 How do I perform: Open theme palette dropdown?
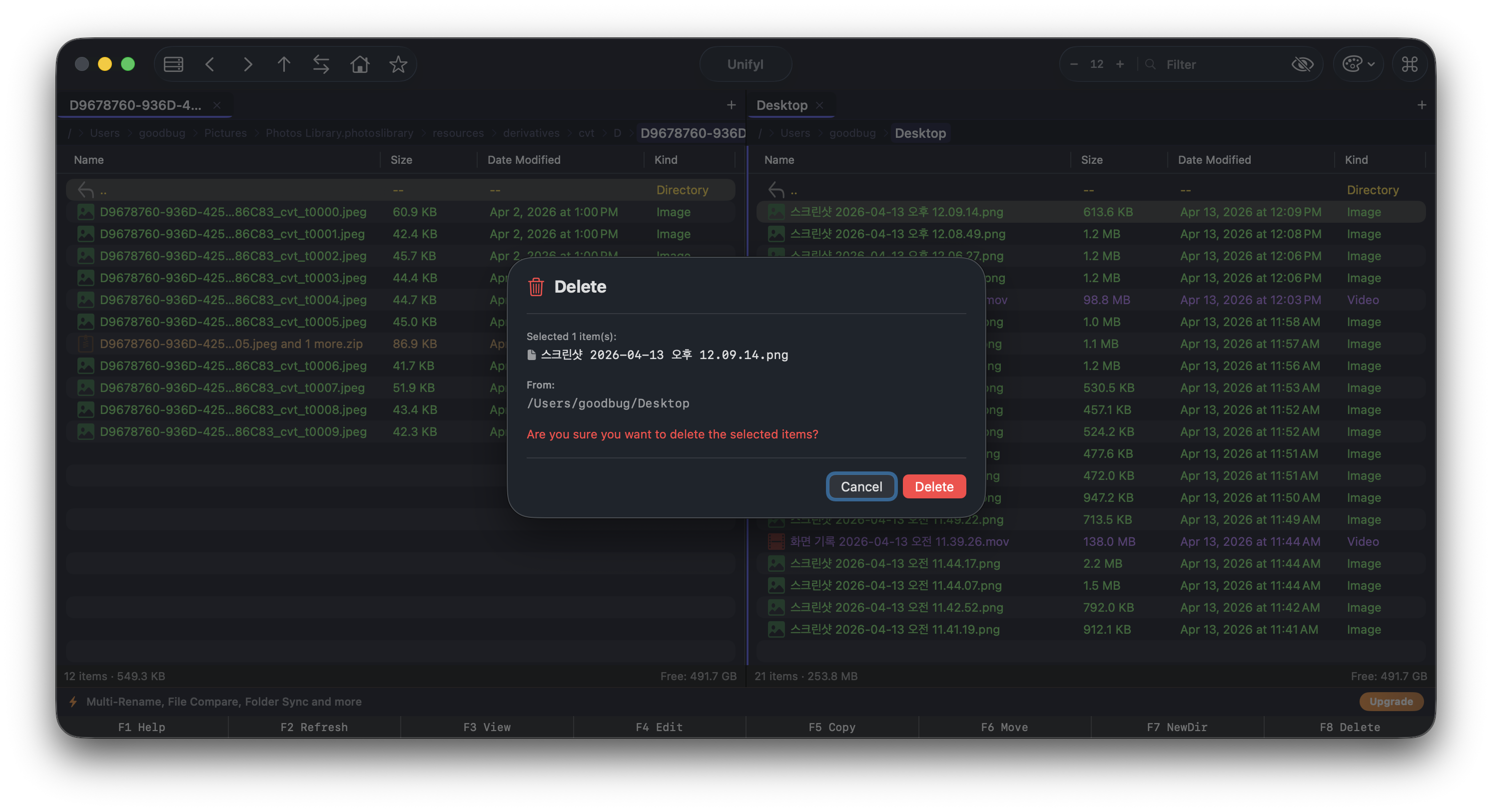pyautogui.click(x=1358, y=64)
